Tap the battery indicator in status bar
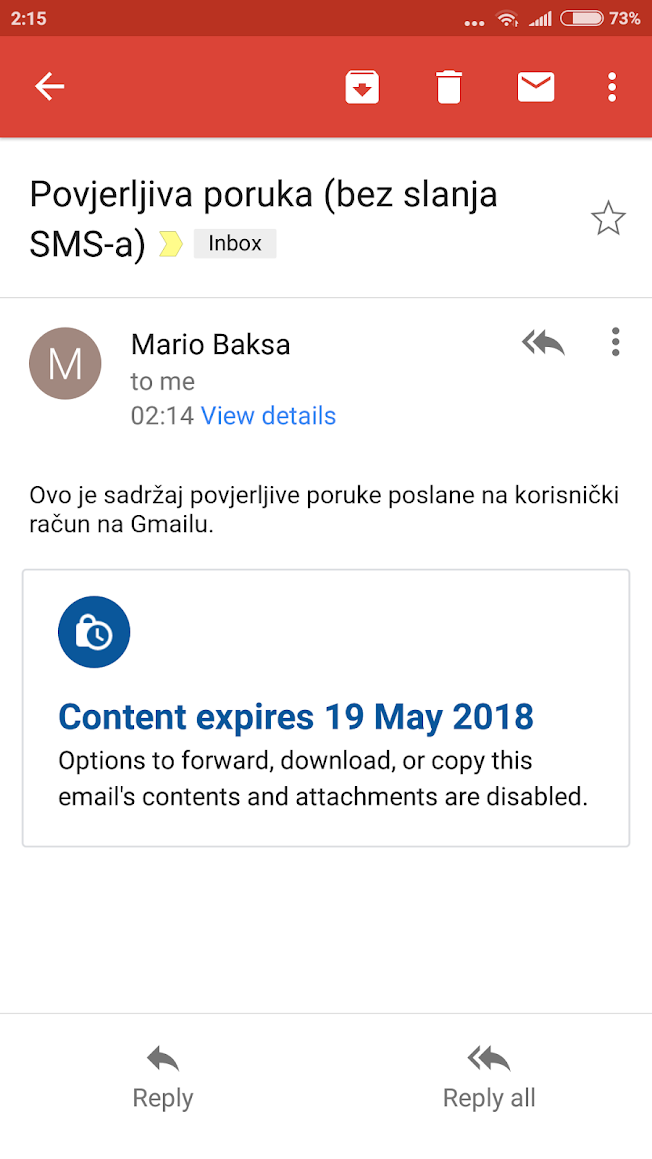This screenshot has height=1159, width=652. coord(582,18)
